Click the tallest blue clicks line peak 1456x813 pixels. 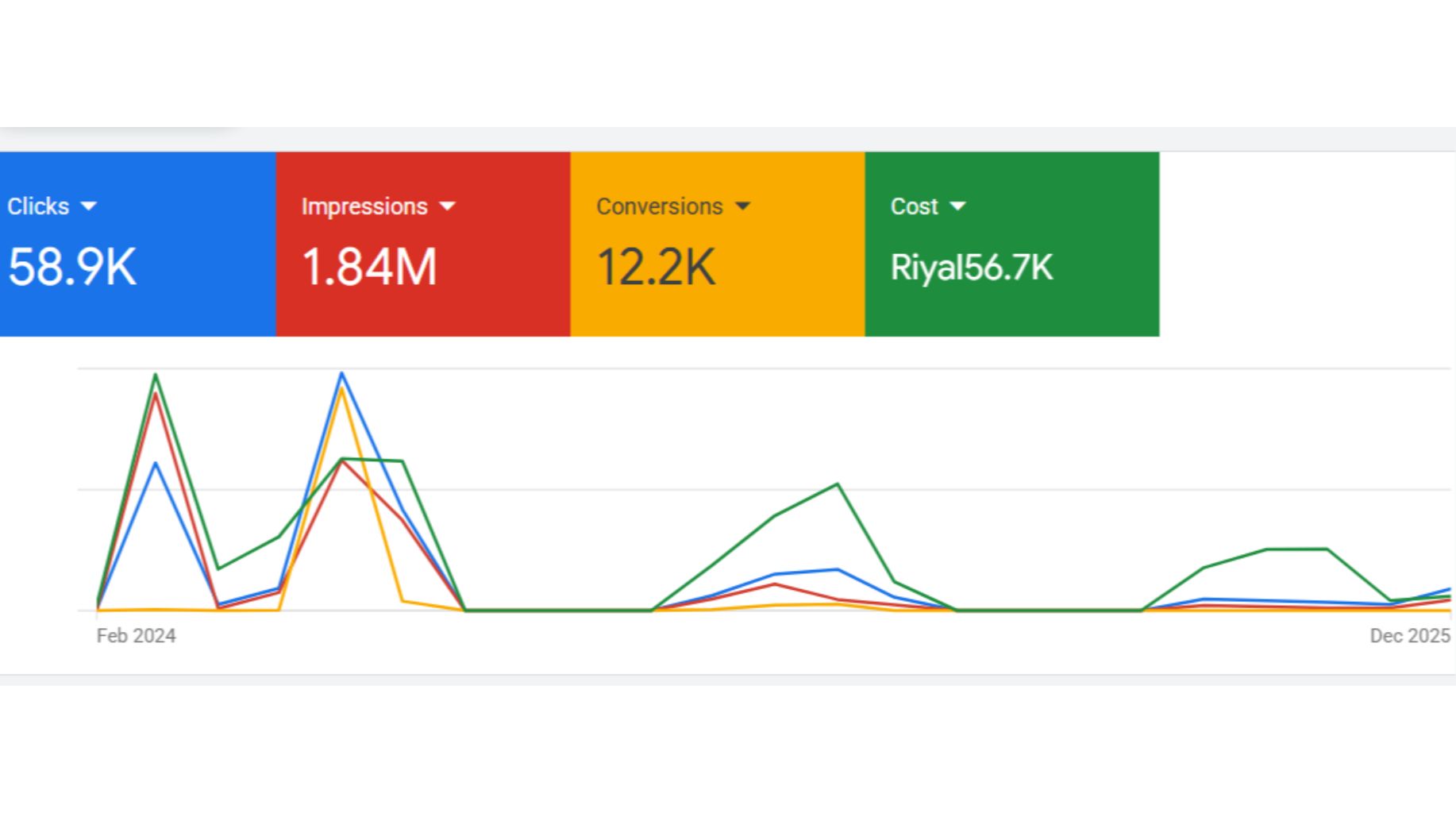341,373
